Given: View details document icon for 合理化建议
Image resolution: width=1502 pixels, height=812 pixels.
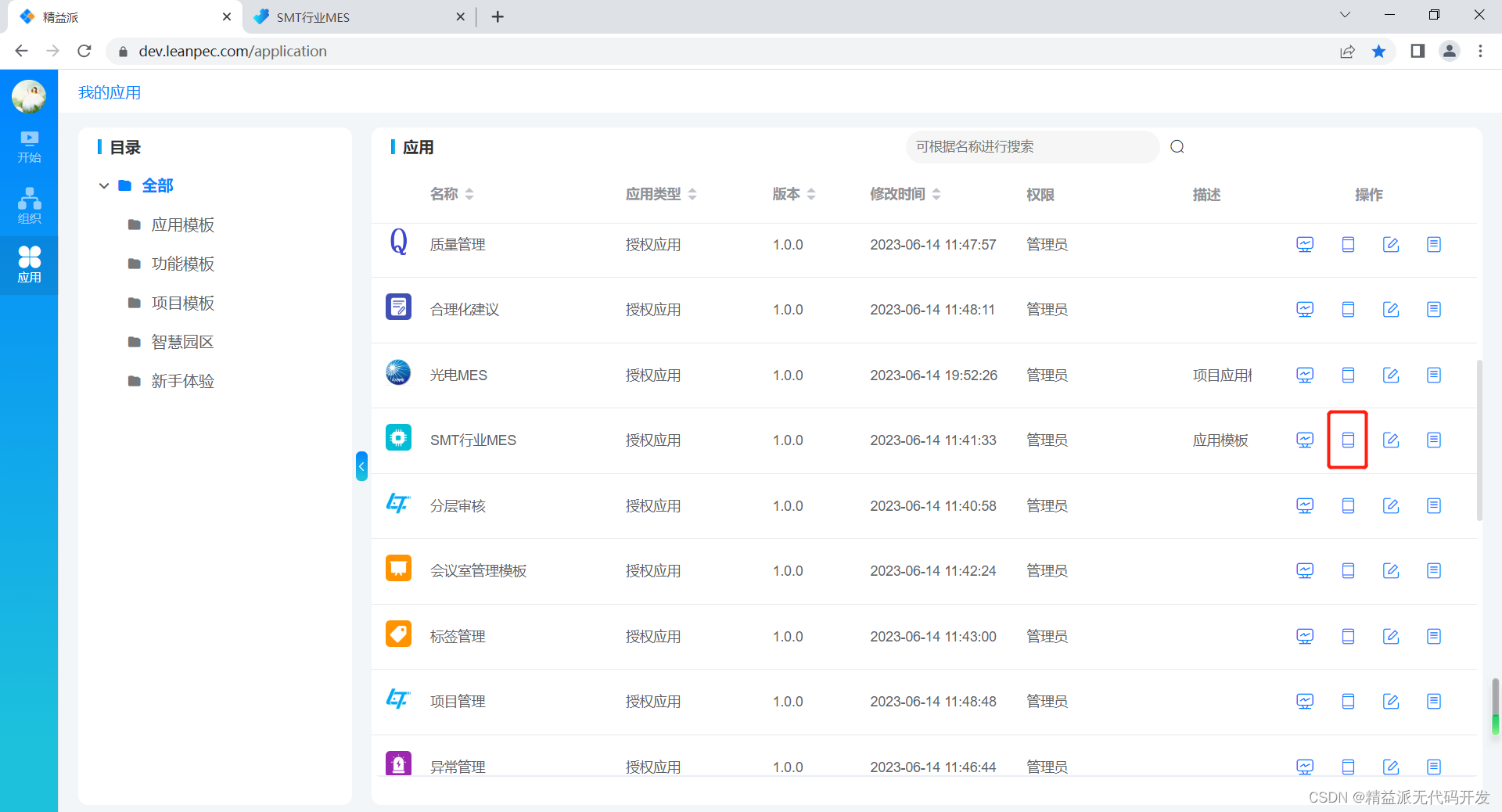Looking at the screenshot, I should (x=1434, y=309).
